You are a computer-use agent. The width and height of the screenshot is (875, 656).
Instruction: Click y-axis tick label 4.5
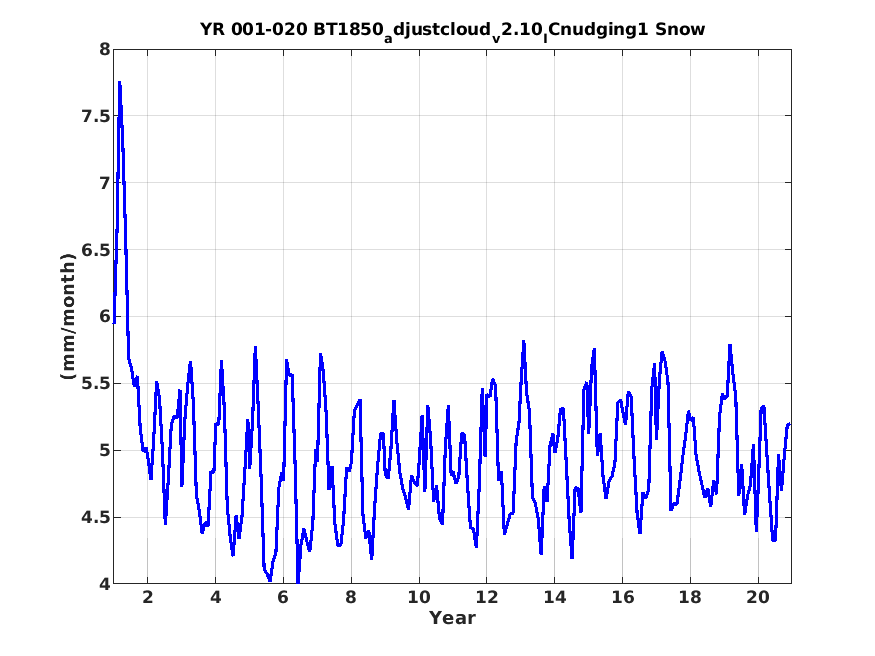96,518
